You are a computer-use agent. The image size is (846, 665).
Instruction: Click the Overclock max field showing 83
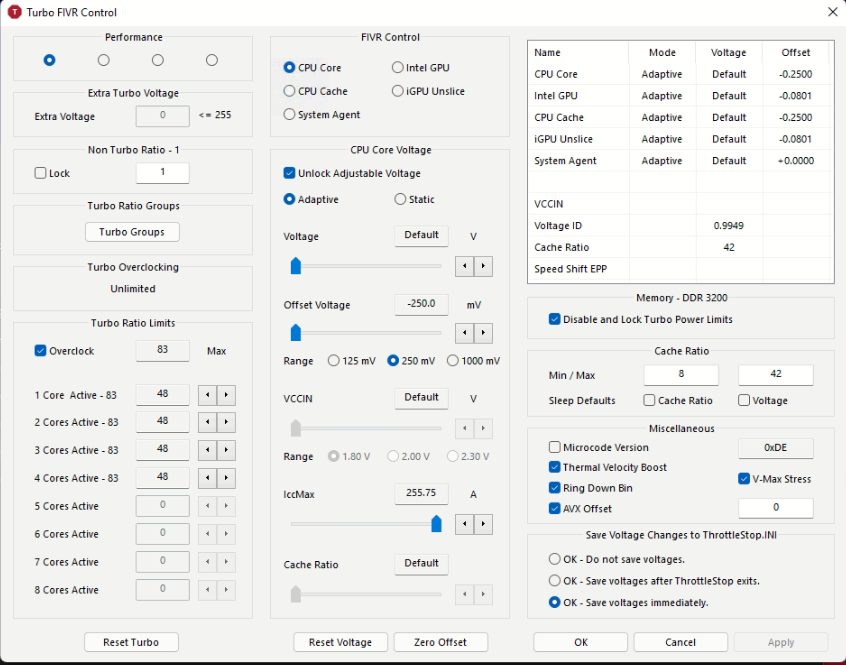pyautogui.click(x=162, y=350)
